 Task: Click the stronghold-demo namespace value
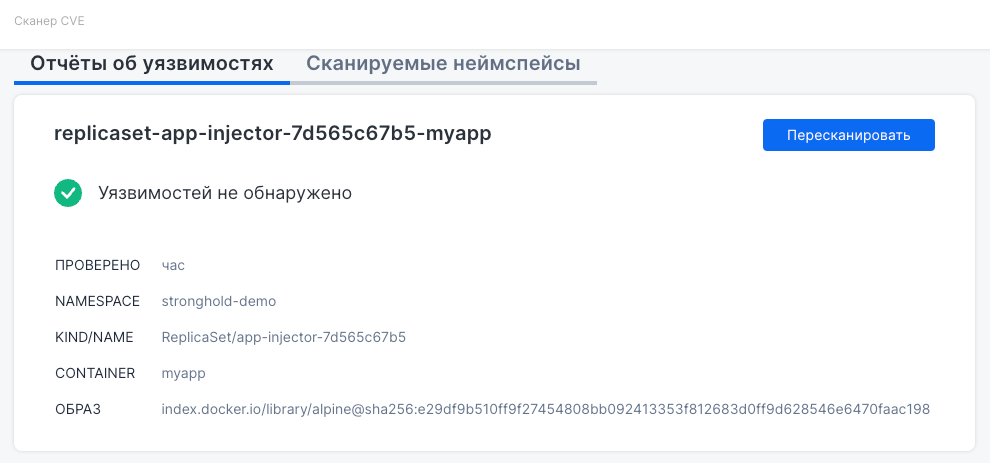point(218,301)
